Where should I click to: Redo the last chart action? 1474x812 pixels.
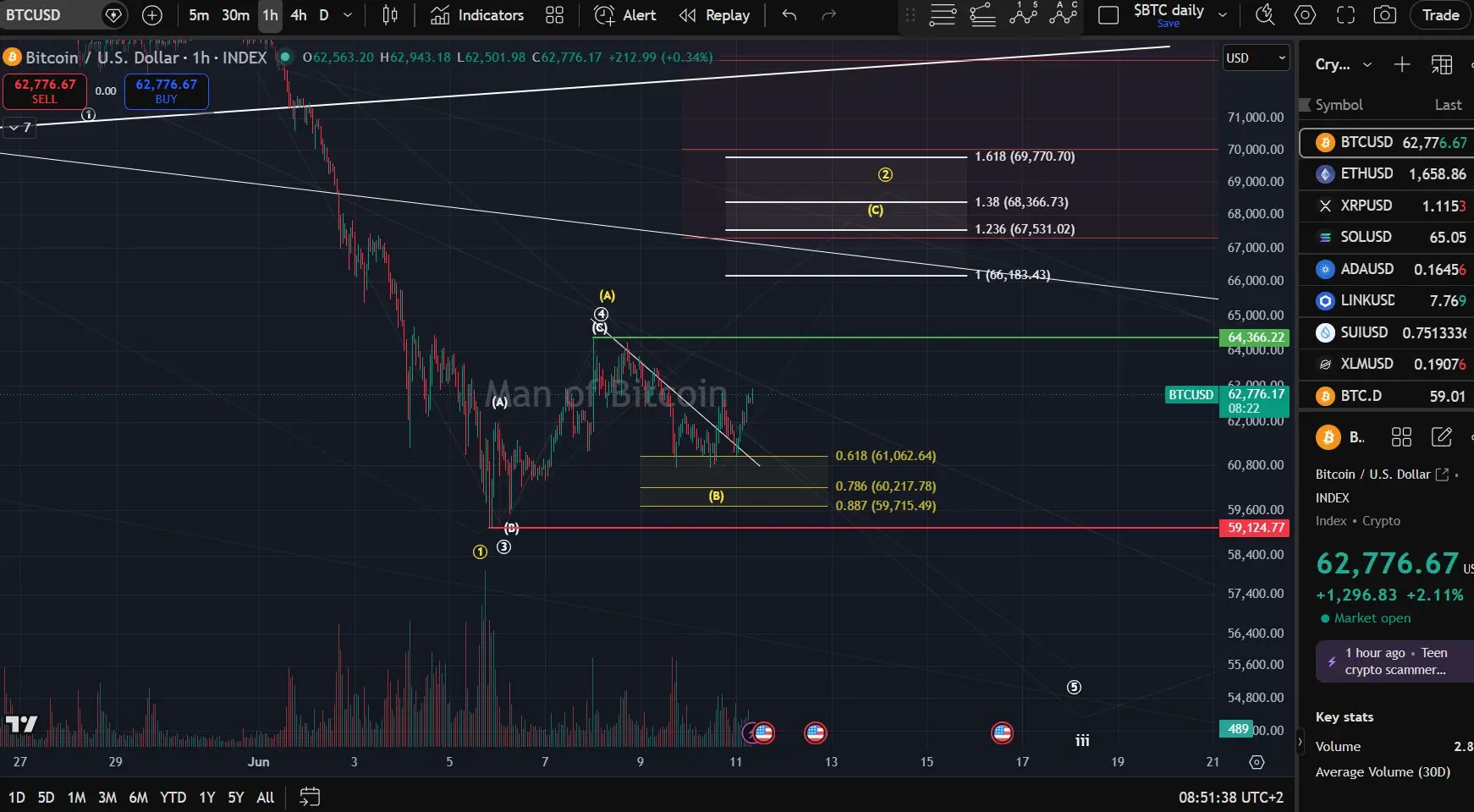click(x=829, y=15)
